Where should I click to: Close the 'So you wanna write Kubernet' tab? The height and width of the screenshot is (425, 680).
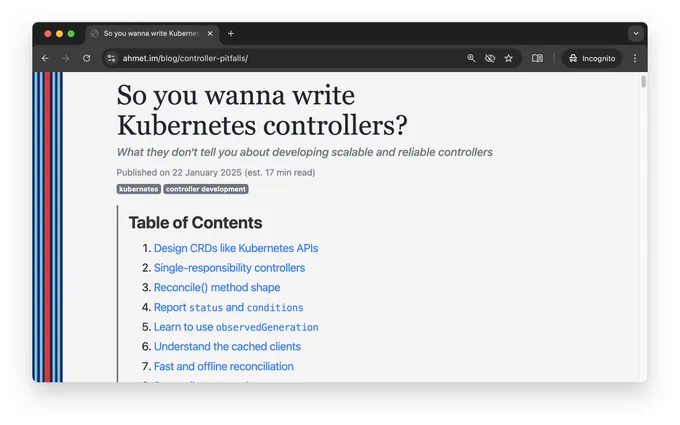(x=210, y=33)
